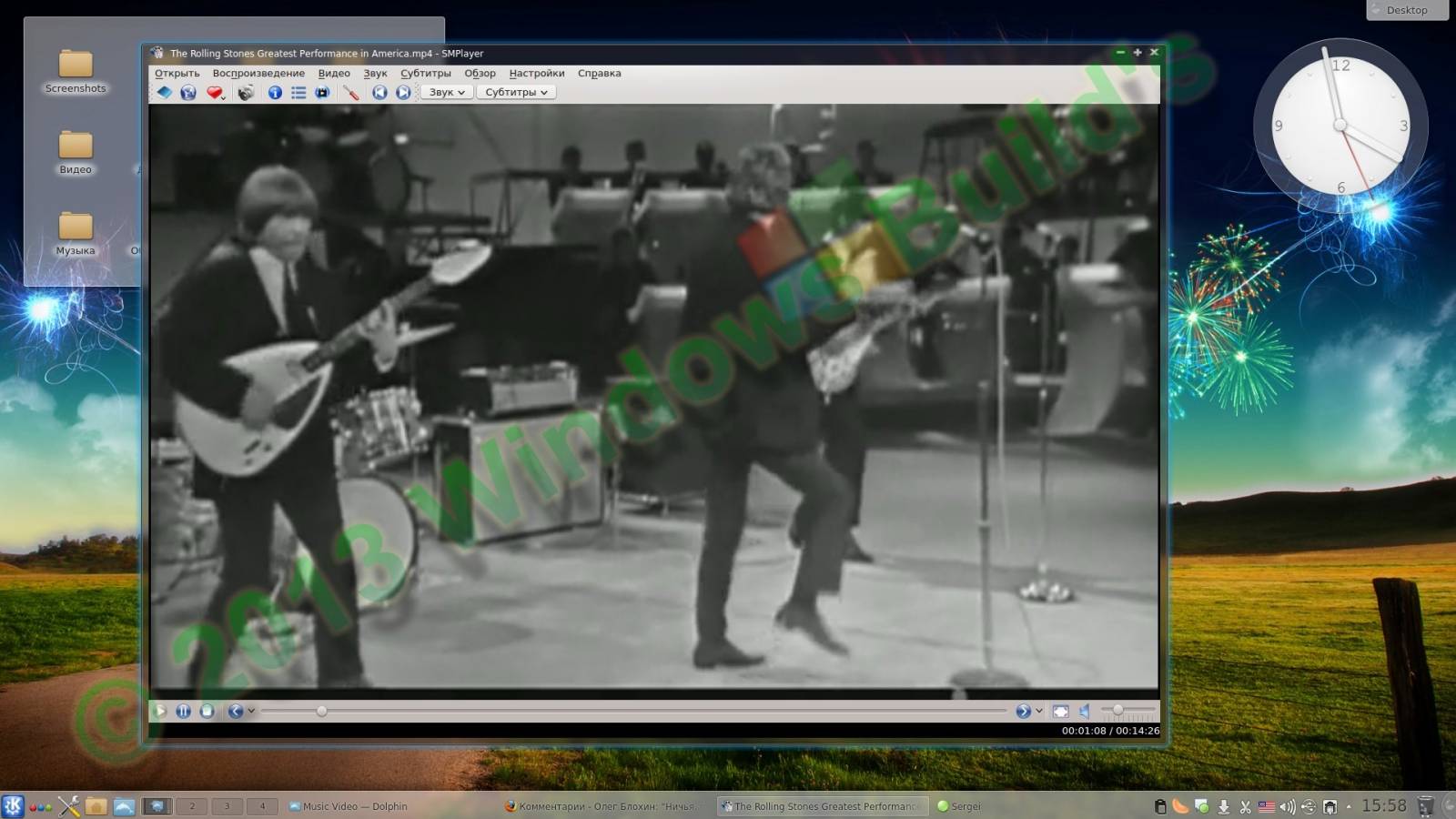Open the Настройки menu
Image resolution: width=1456 pixels, height=819 pixels.
pyautogui.click(x=537, y=73)
